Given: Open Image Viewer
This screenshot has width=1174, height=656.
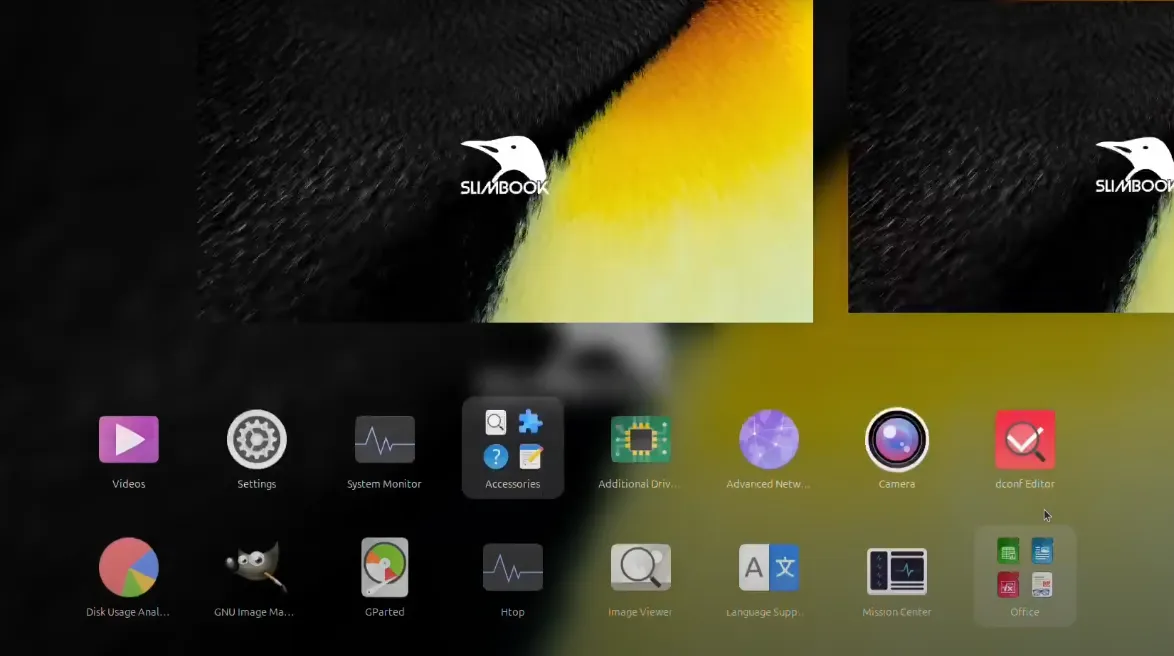Looking at the screenshot, I should click(640, 566).
